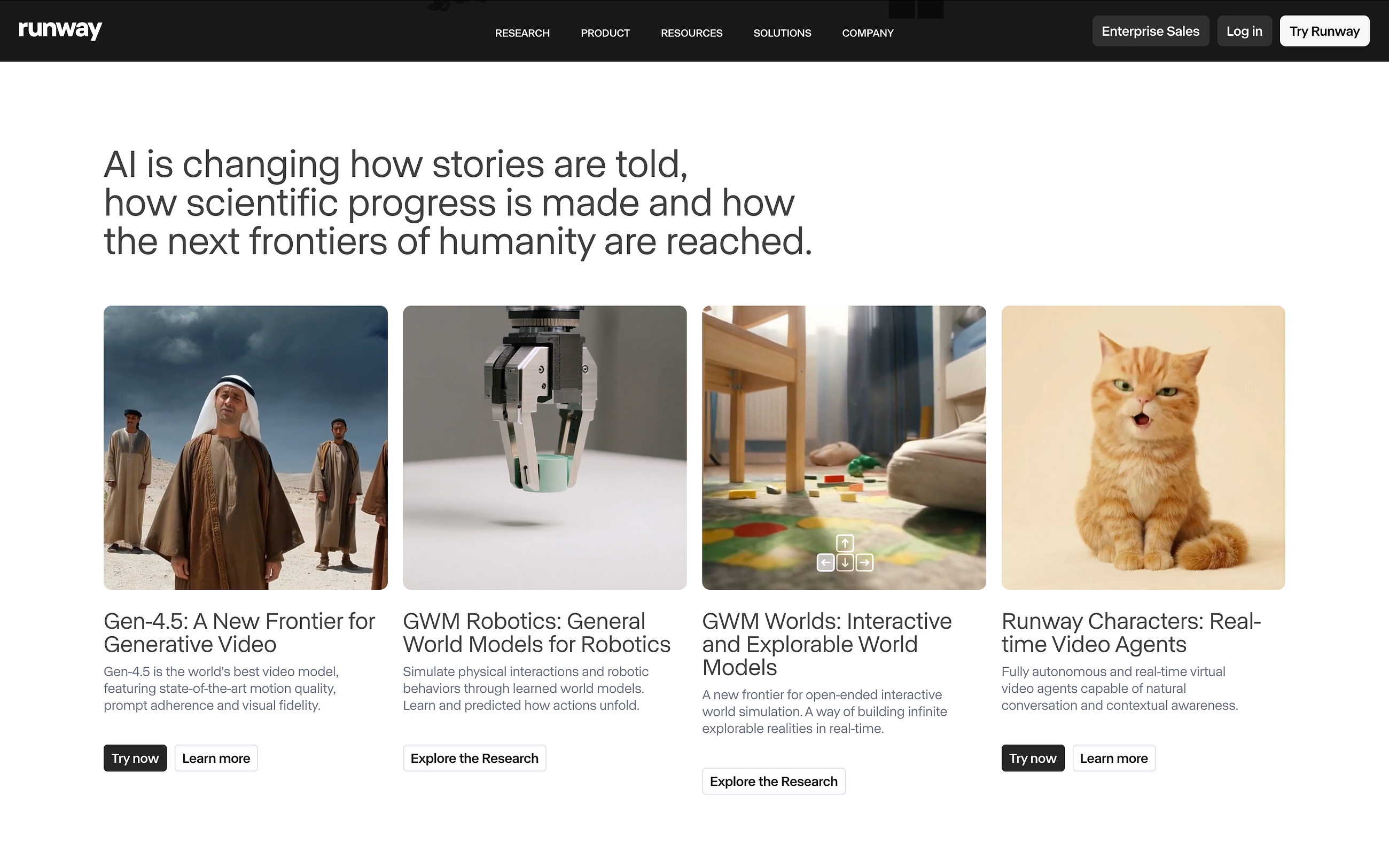Click the Try Runway button
Image resolution: width=1389 pixels, height=868 pixels.
[1324, 31]
